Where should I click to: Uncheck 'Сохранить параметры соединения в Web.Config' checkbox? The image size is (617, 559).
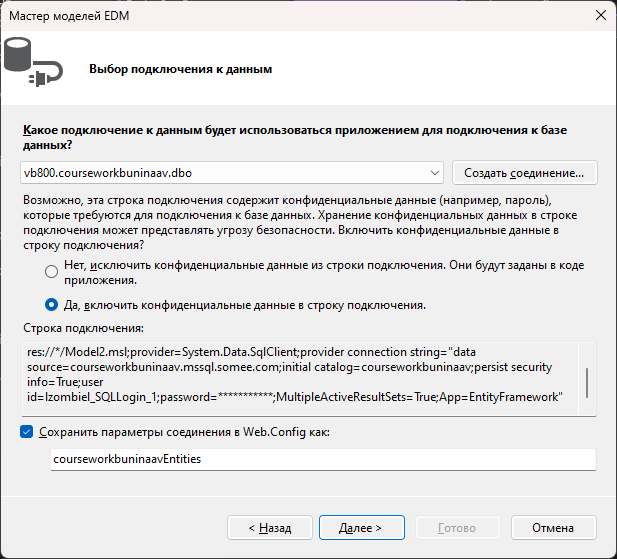[x=26, y=432]
